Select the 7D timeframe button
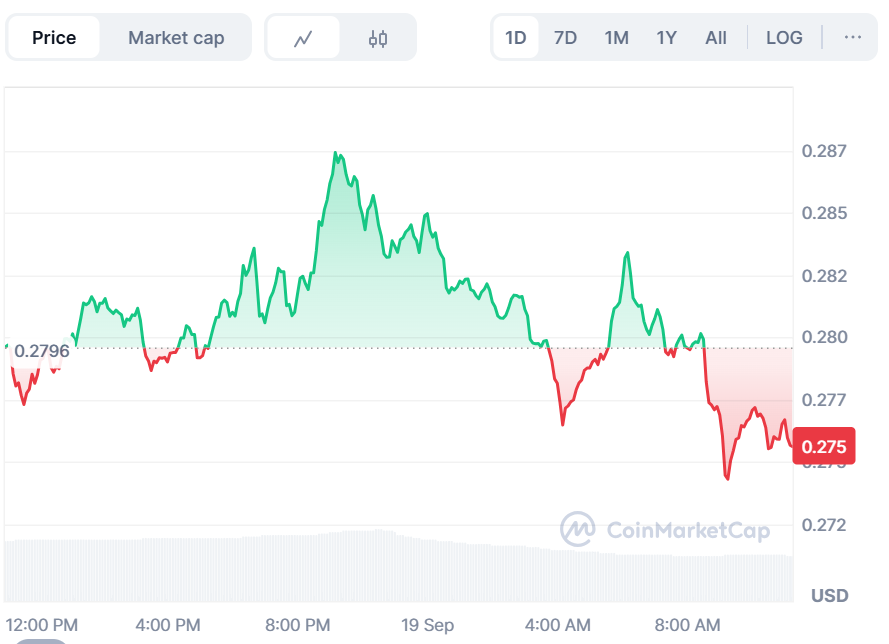 click(x=565, y=37)
